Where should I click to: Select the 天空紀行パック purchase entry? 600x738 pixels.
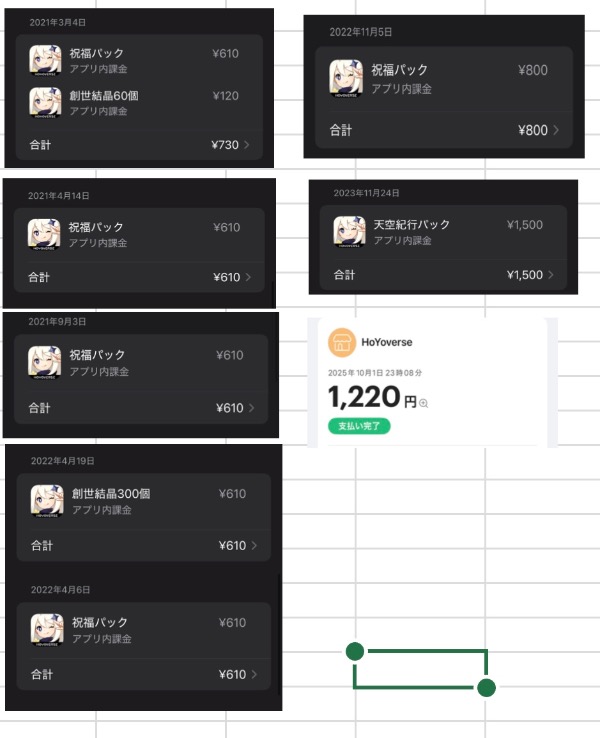[x=443, y=232]
